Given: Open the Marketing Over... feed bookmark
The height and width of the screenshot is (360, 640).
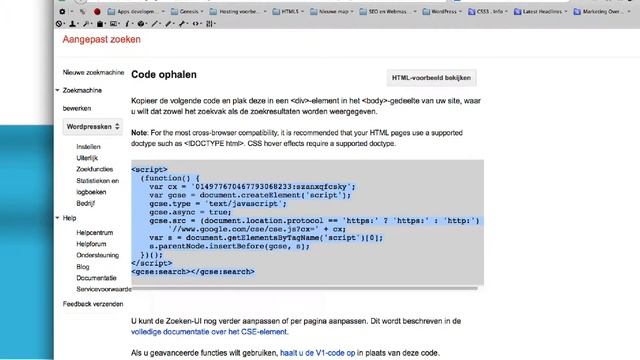Looking at the screenshot, I should (602, 11).
